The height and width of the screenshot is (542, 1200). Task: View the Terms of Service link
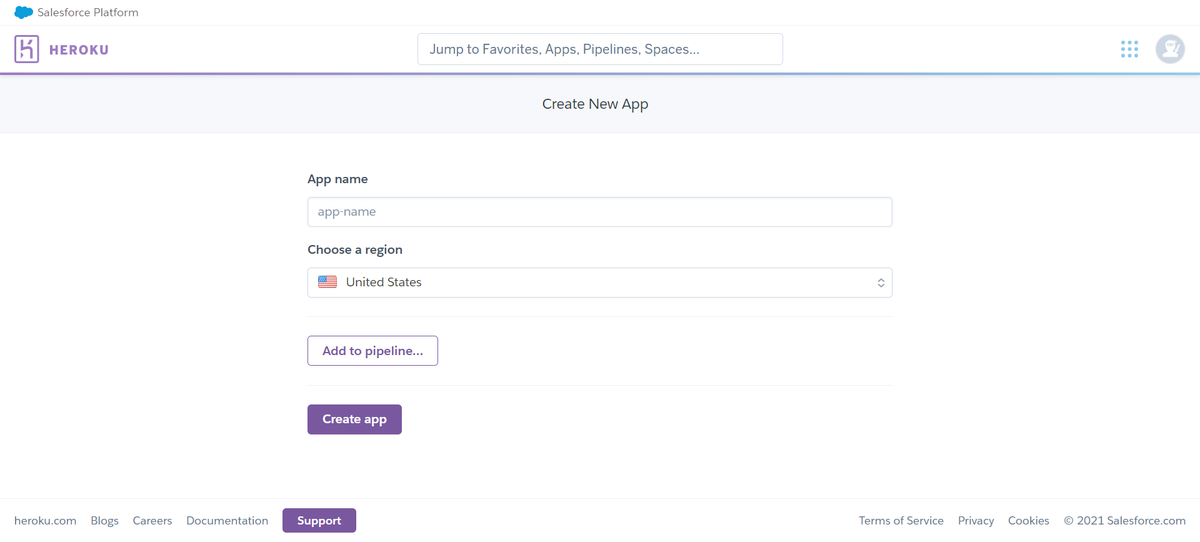click(x=901, y=521)
